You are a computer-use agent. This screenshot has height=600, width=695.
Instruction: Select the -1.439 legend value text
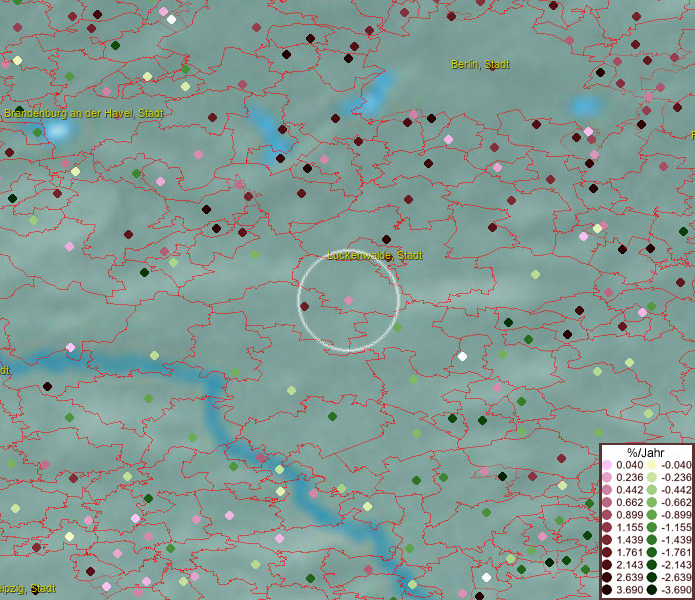[x=676, y=540]
